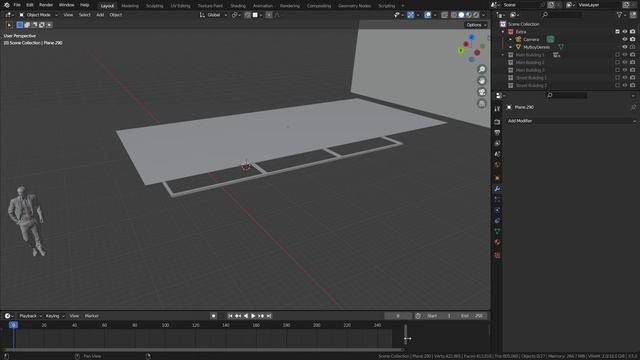The width and height of the screenshot is (640, 360).
Task: Open the Add Modifier dropdown
Action: pyautogui.click(x=571, y=121)
